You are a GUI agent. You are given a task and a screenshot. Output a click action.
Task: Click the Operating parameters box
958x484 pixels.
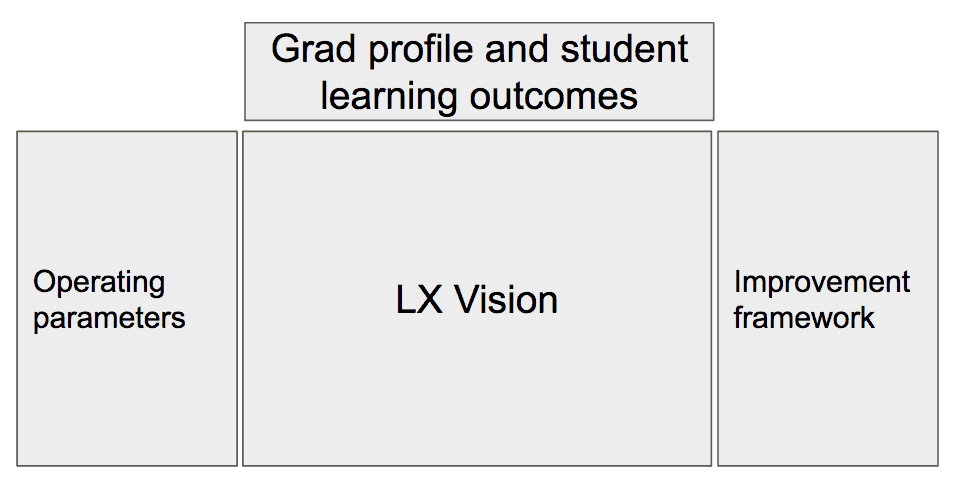[127, 298]
